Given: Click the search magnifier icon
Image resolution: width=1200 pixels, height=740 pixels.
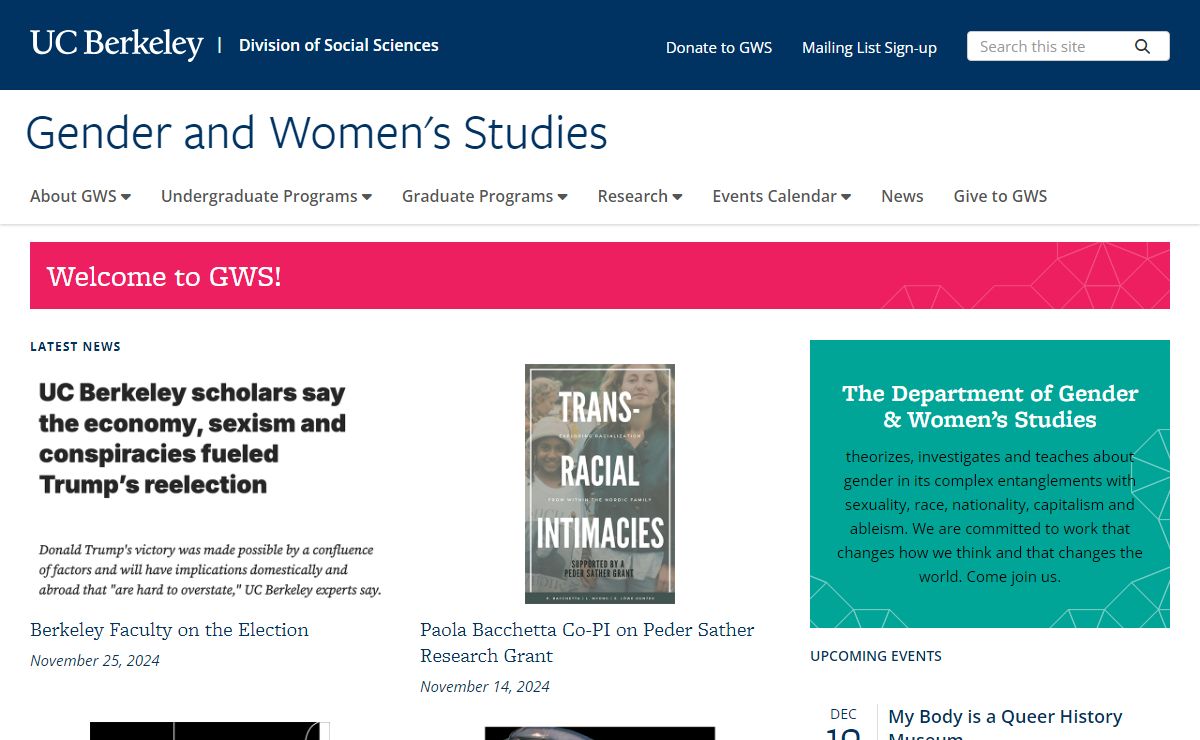Looking at the screenshot, I should pos(1142,47).
